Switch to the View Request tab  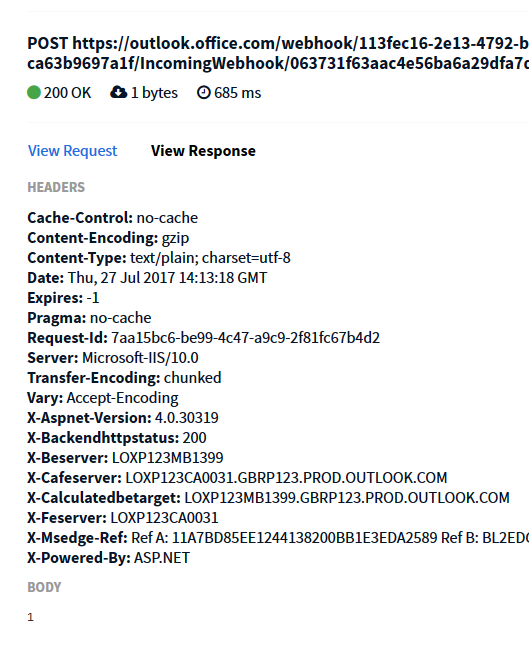(72, 151)
